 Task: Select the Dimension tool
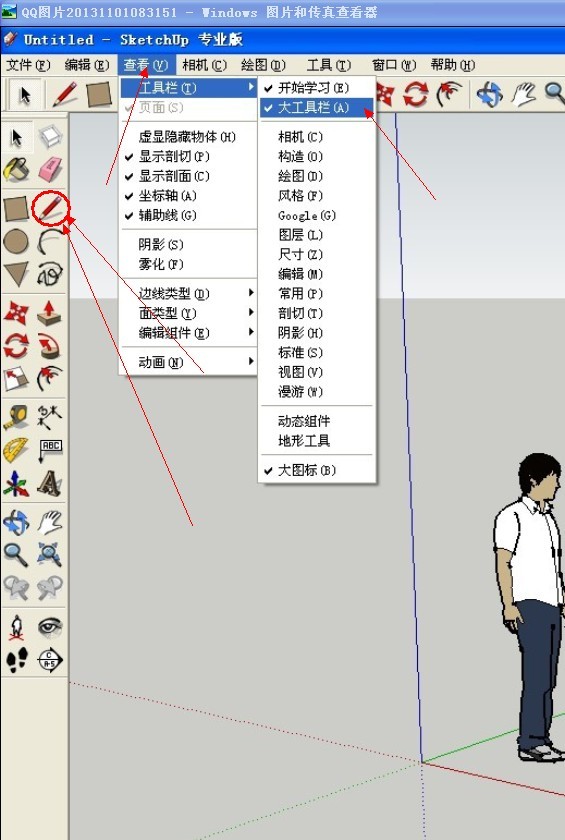(50, 417)
